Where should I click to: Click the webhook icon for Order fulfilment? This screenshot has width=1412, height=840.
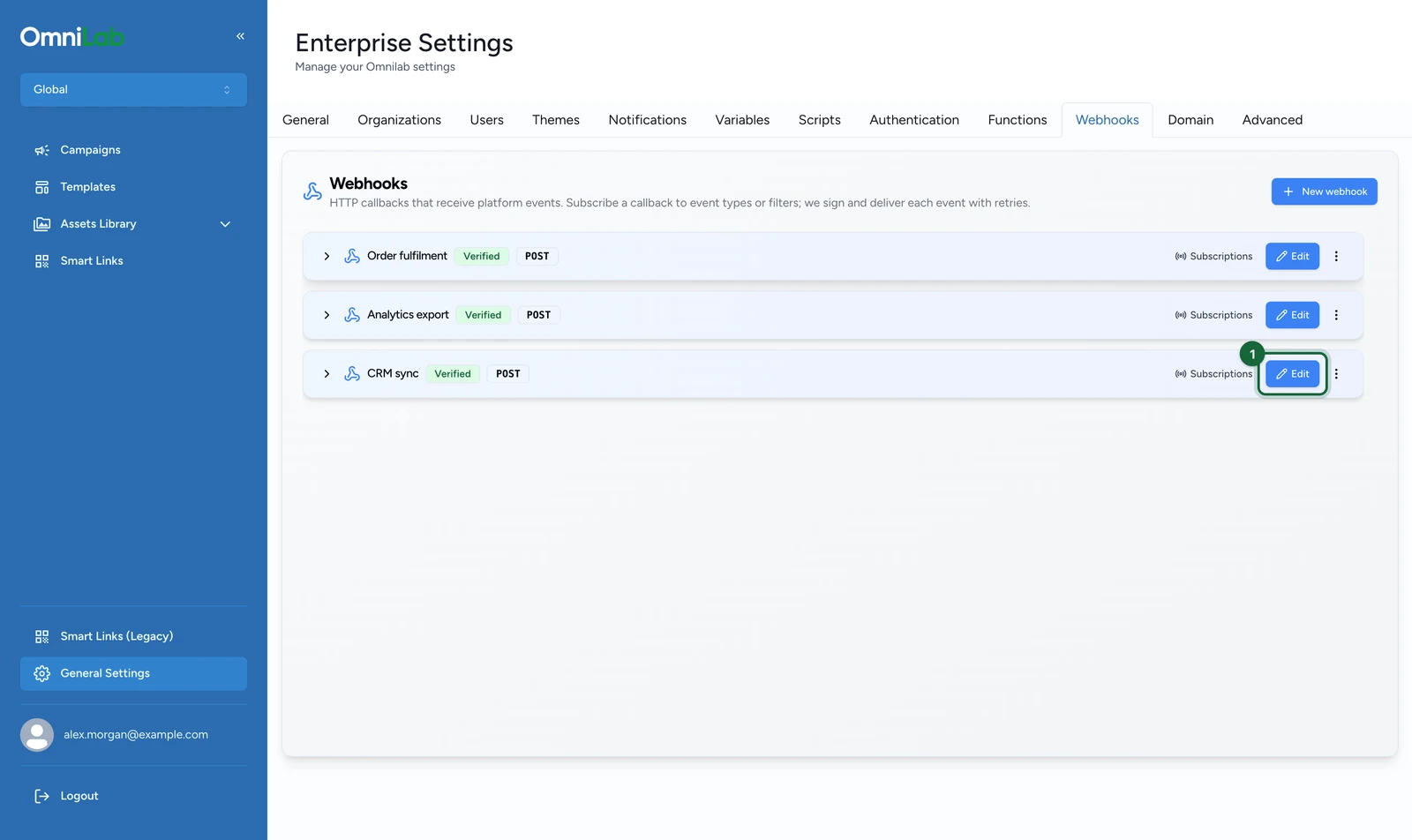[352, 256]
